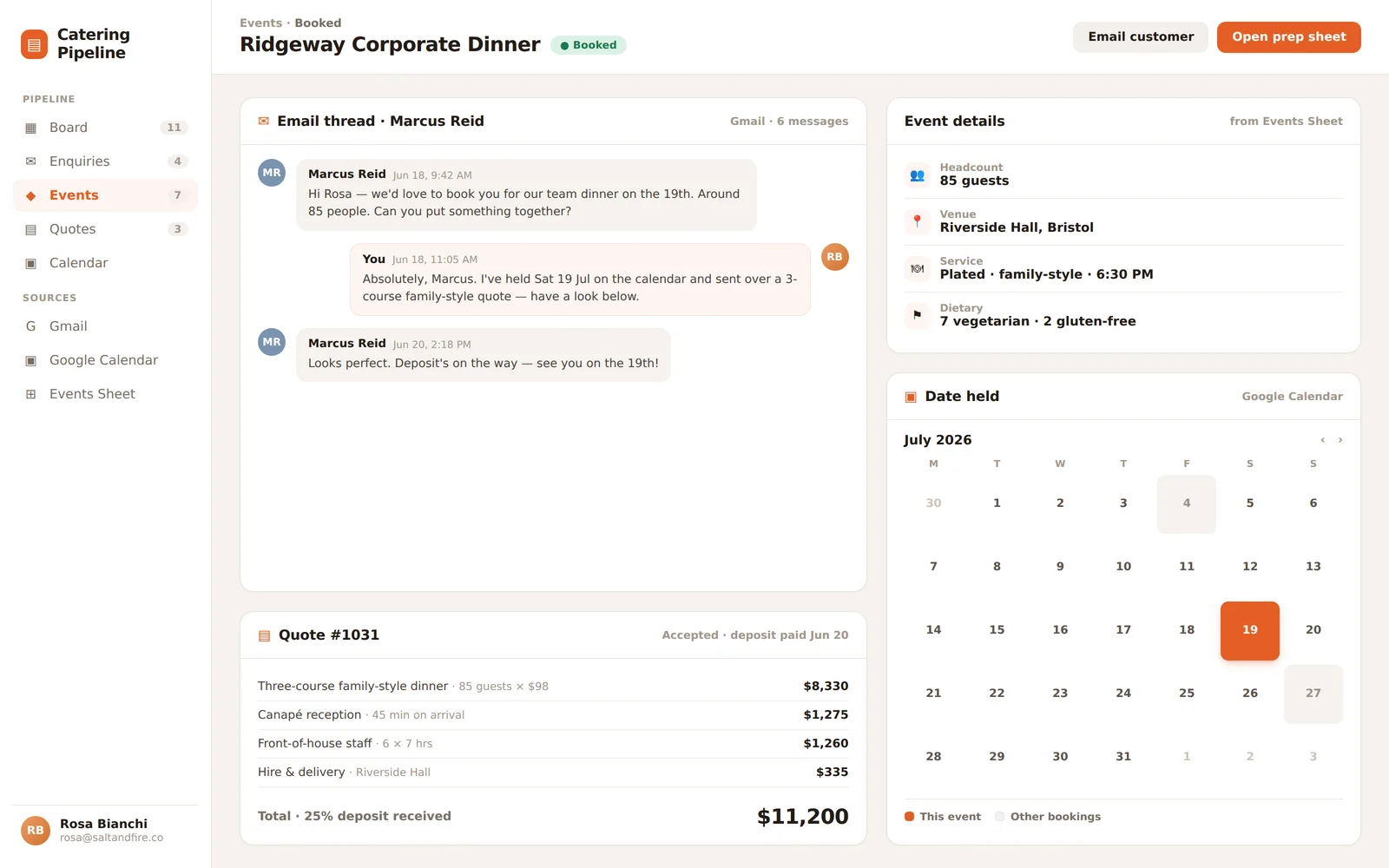The height and width of the screenshot is (868, 1389).
Task: Click the Events Sheet grid icon
Action: (31, 394)
